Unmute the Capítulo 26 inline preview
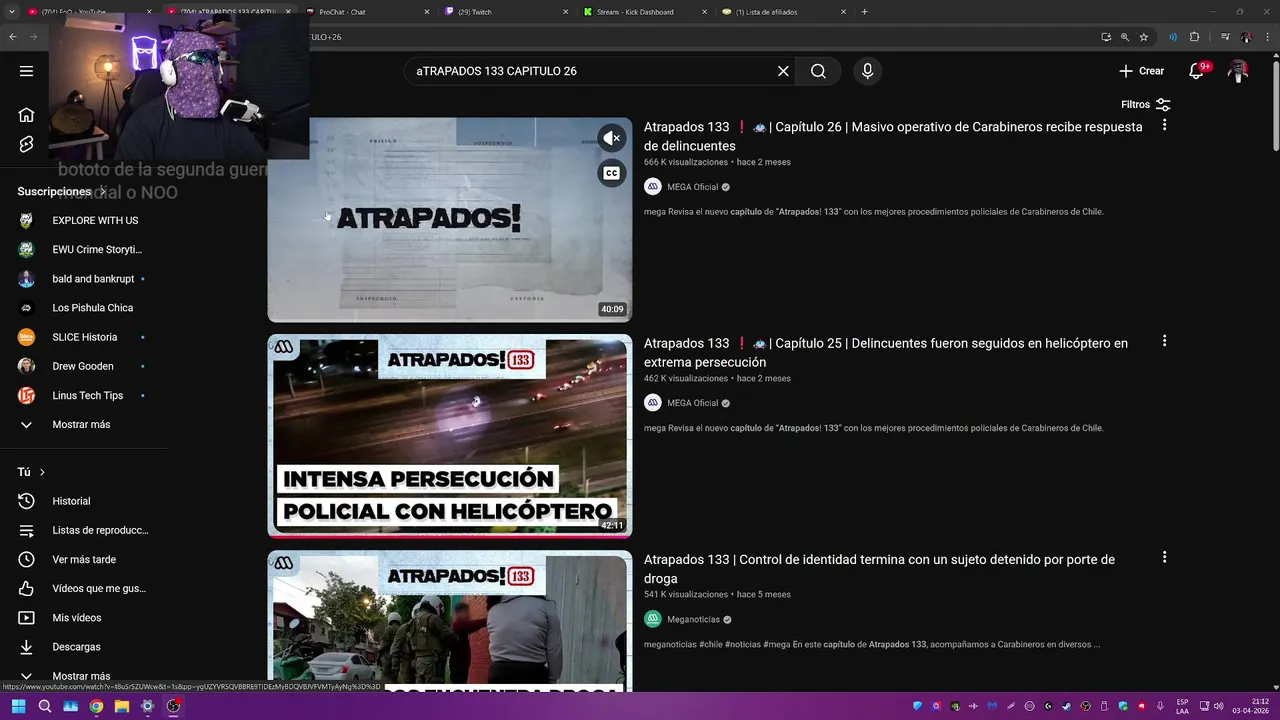This screenshot has width=1280, height=720. point(611,138)
